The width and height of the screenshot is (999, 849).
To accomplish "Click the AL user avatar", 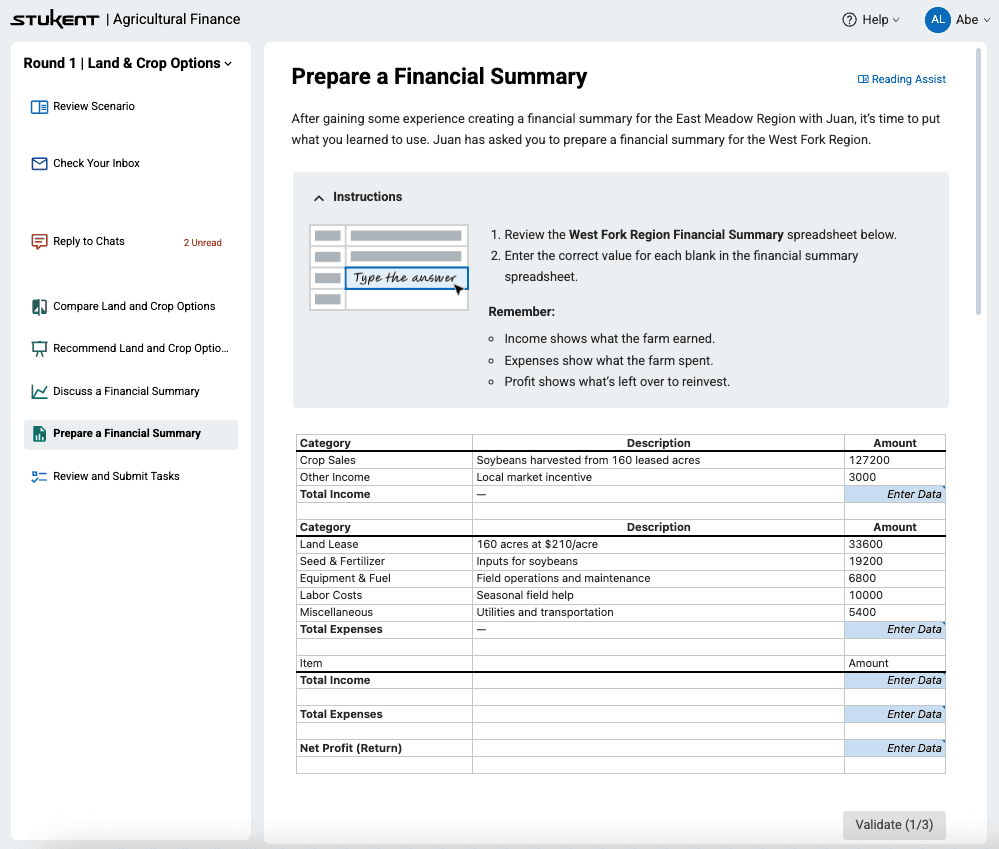I will click(937, 20).
